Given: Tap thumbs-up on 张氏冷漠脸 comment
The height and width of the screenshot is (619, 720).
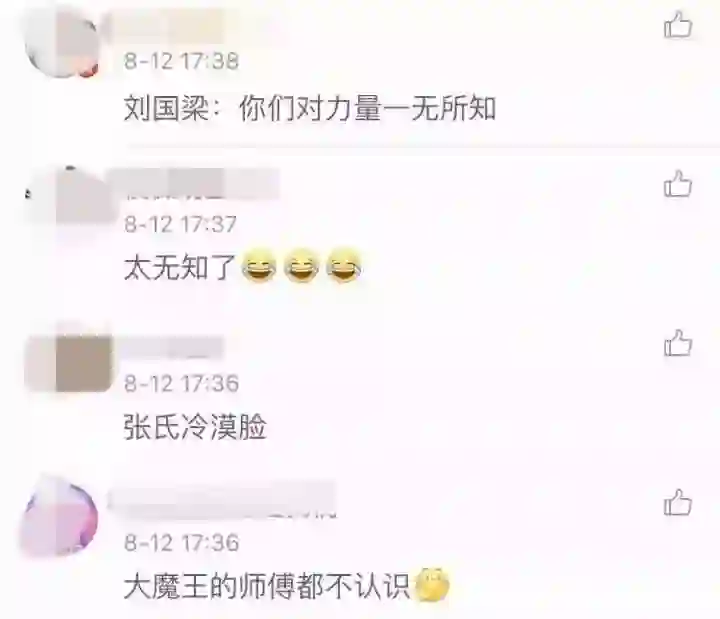Looking at the screenshot, I should tap(678, 343).
